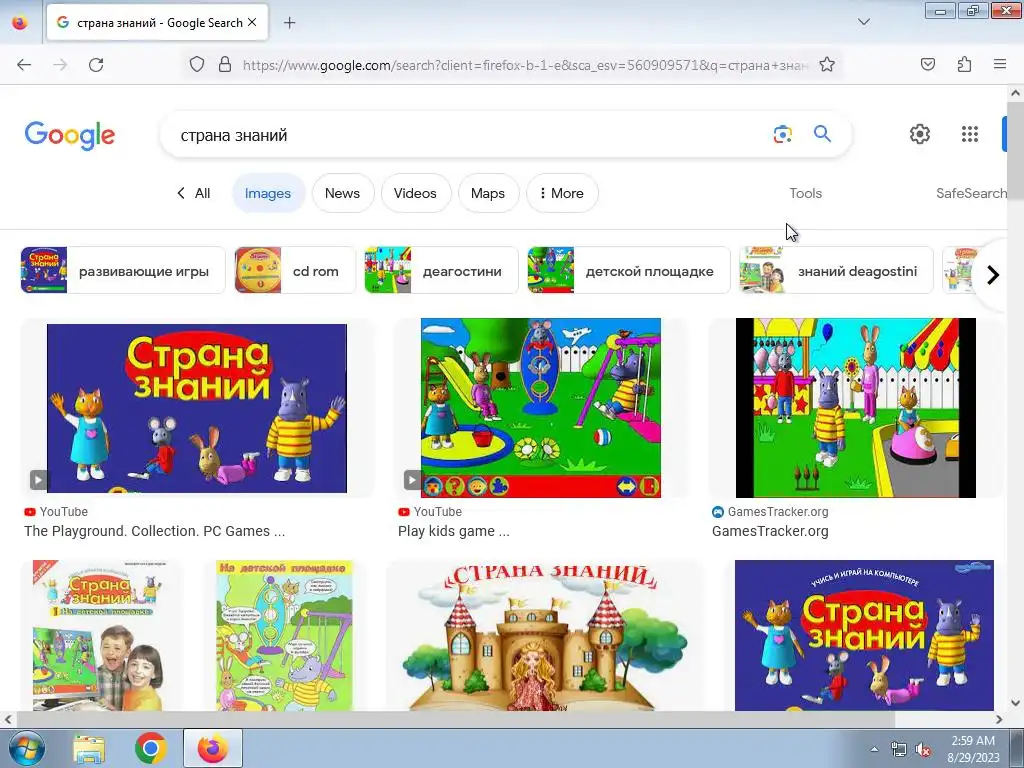Image resolution: width=1024 pixels, height=768 pixels.
Task: Switch to the News tab
Action: [x=343, y=193]
